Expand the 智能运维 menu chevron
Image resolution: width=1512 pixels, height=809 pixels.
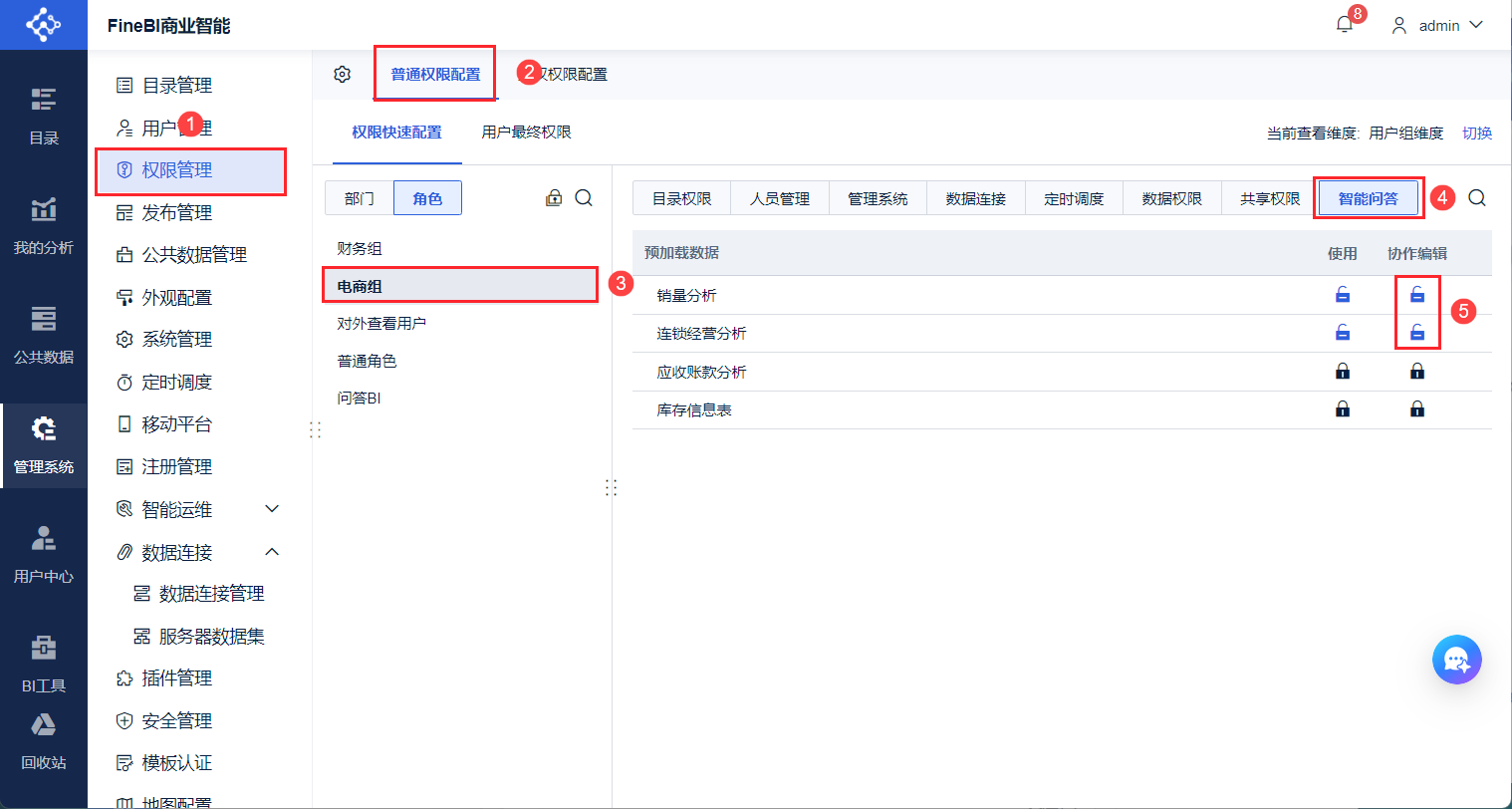pyautogui.click(x=272, y=509)
